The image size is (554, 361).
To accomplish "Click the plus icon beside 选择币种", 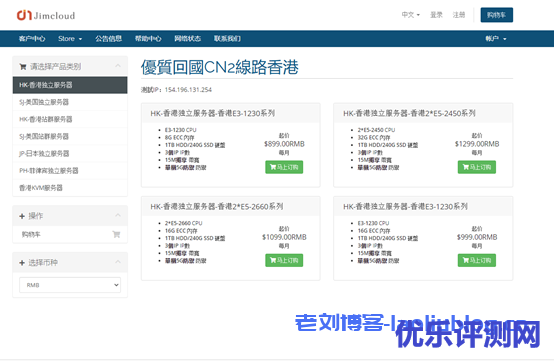I will click(22, 263).
